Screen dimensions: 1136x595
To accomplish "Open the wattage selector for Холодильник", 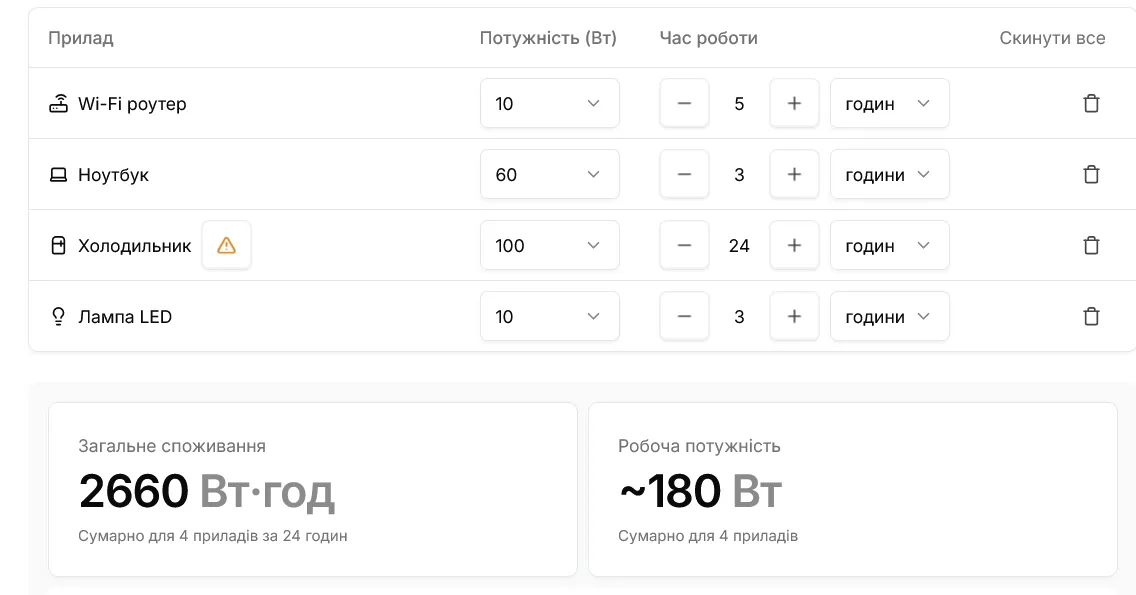I will point(549,245).
